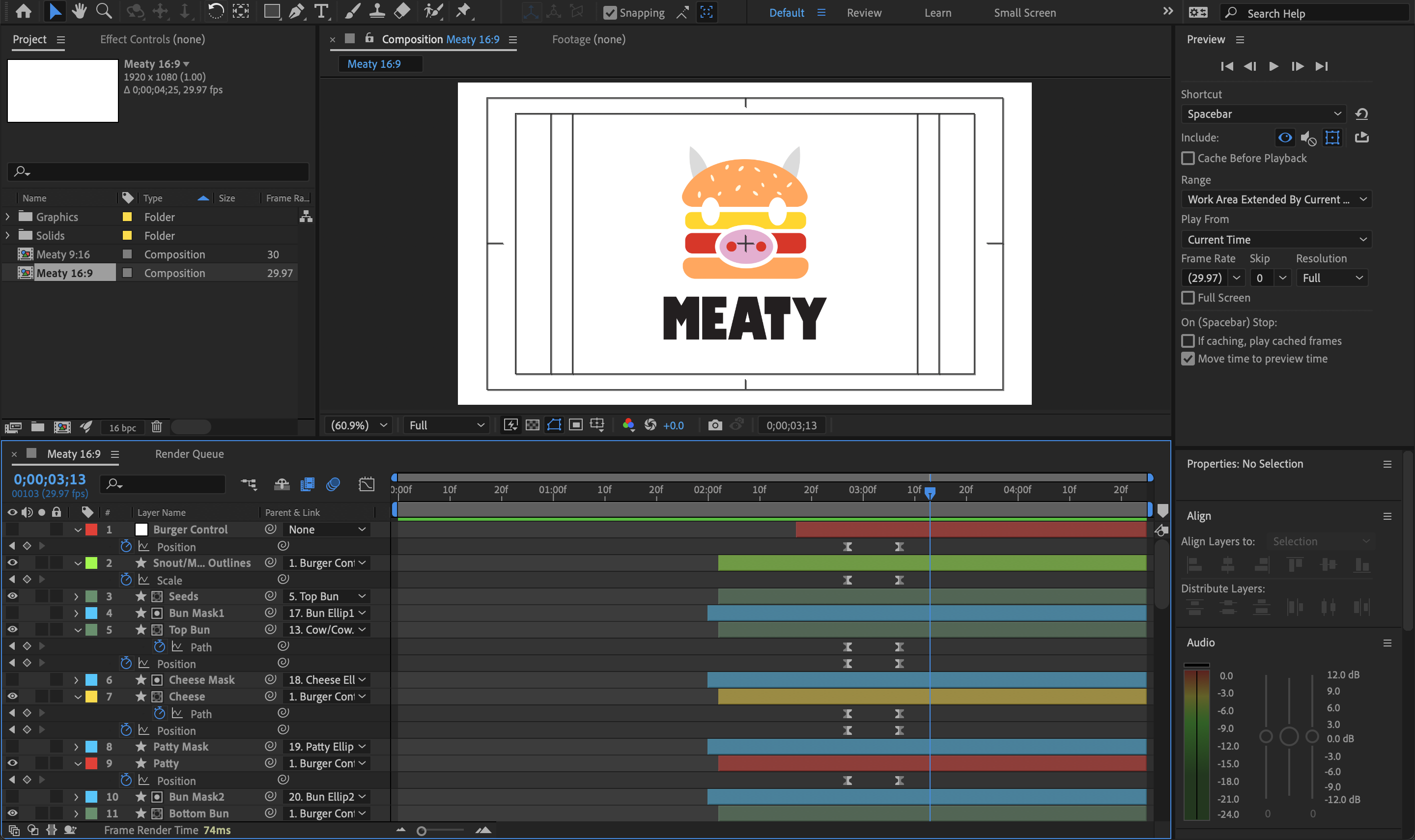The height and width of the screenshot is (840, 1415).
Task: Select the Rotation tool
Action: coord(215,11)
